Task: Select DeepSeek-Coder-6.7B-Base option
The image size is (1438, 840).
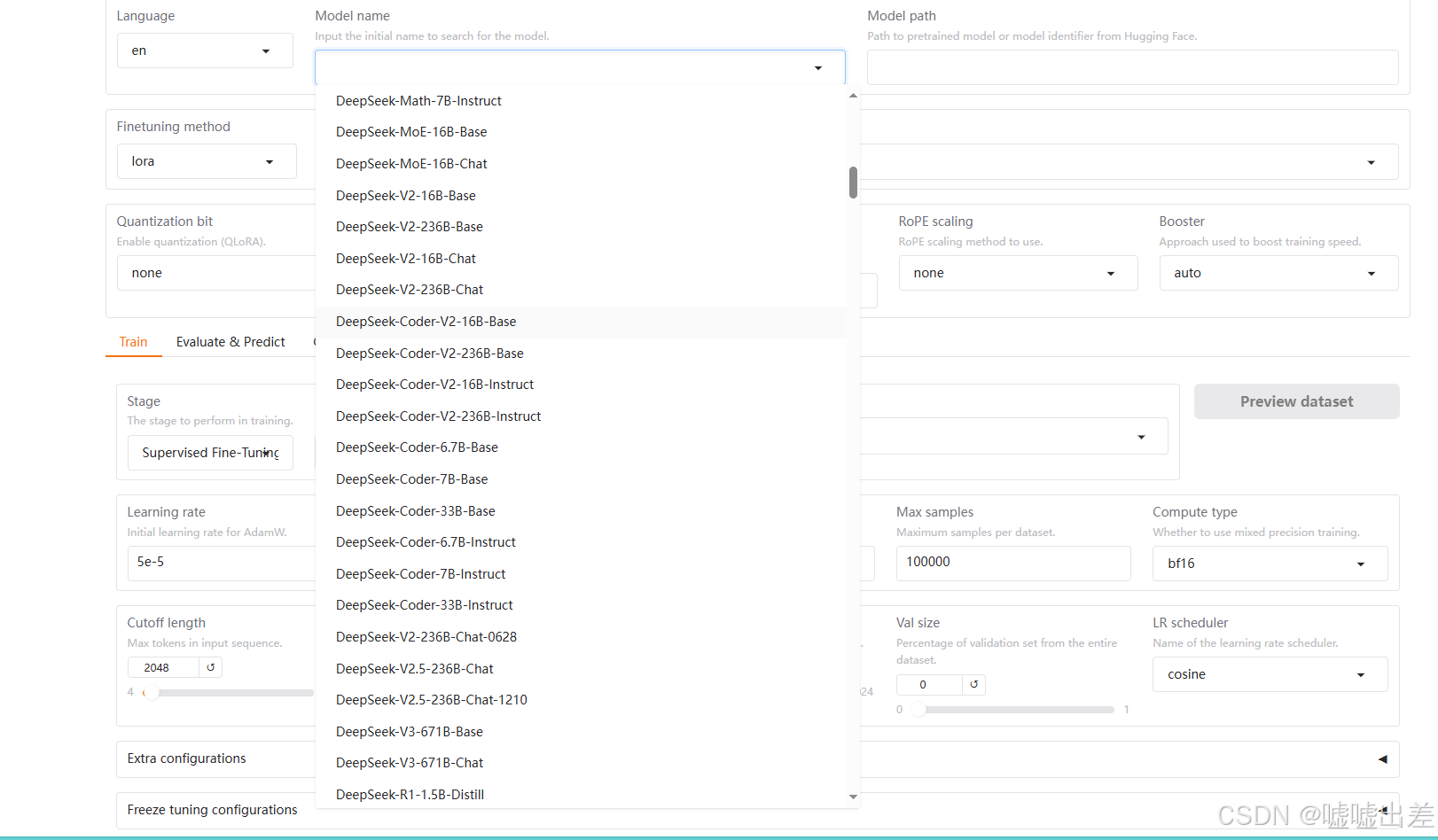Action: [x=581, y=447]
